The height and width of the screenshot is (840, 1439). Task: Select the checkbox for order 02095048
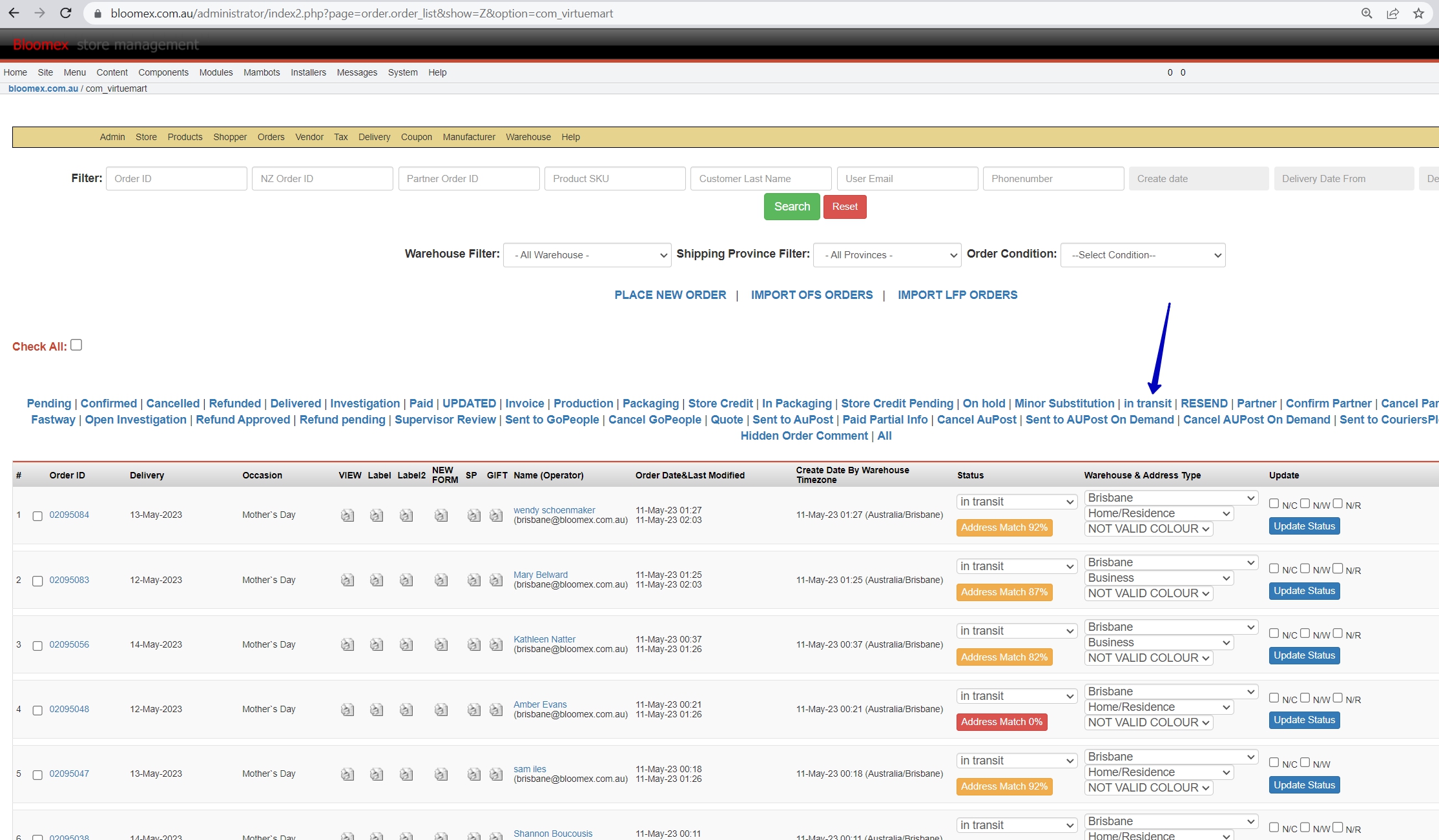(x=37, y=710)
